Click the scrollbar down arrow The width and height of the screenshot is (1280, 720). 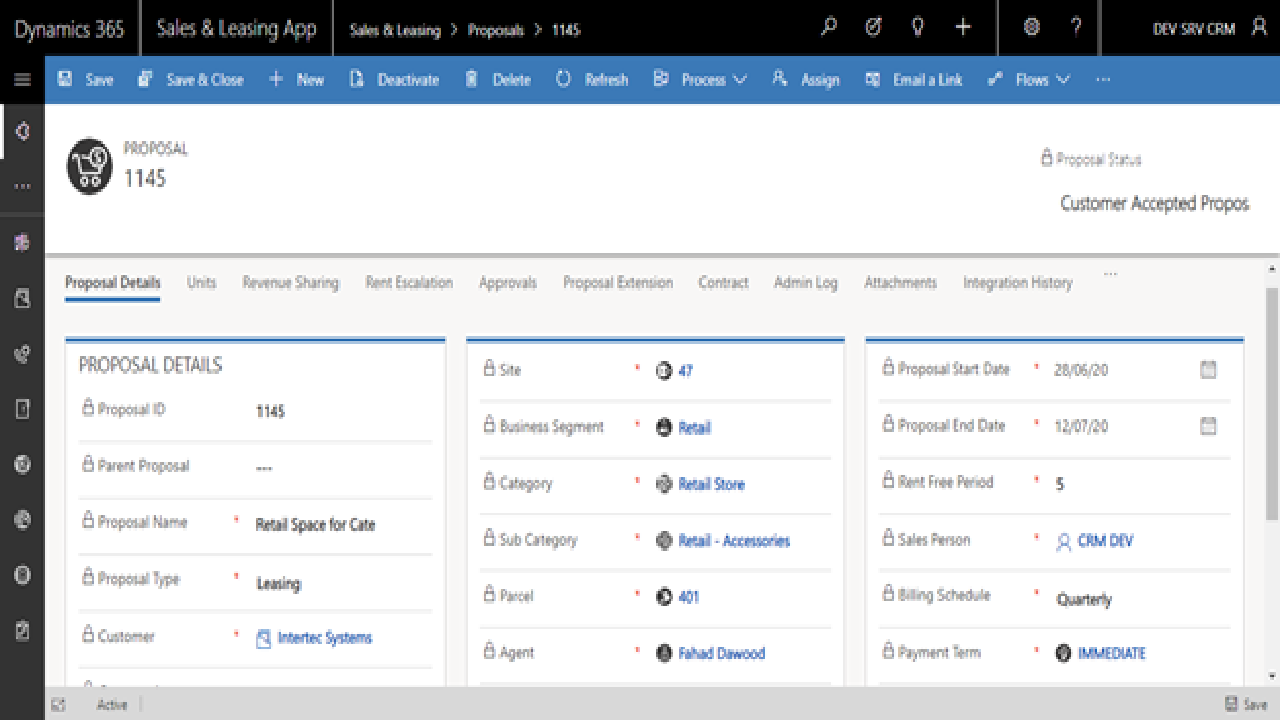tap(1272, 676)
